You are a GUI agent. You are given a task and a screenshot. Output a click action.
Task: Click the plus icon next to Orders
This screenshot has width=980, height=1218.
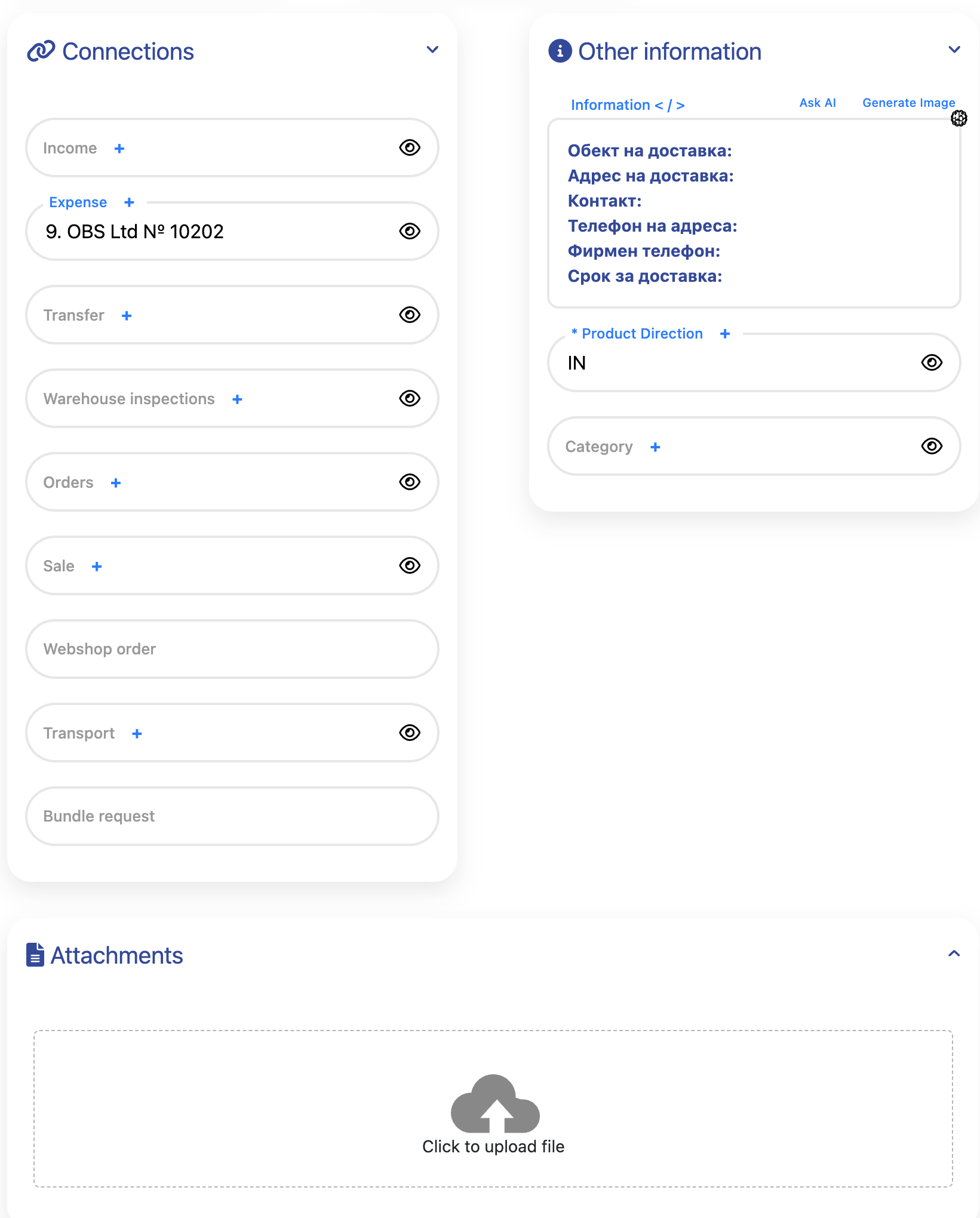coord(116,483)
